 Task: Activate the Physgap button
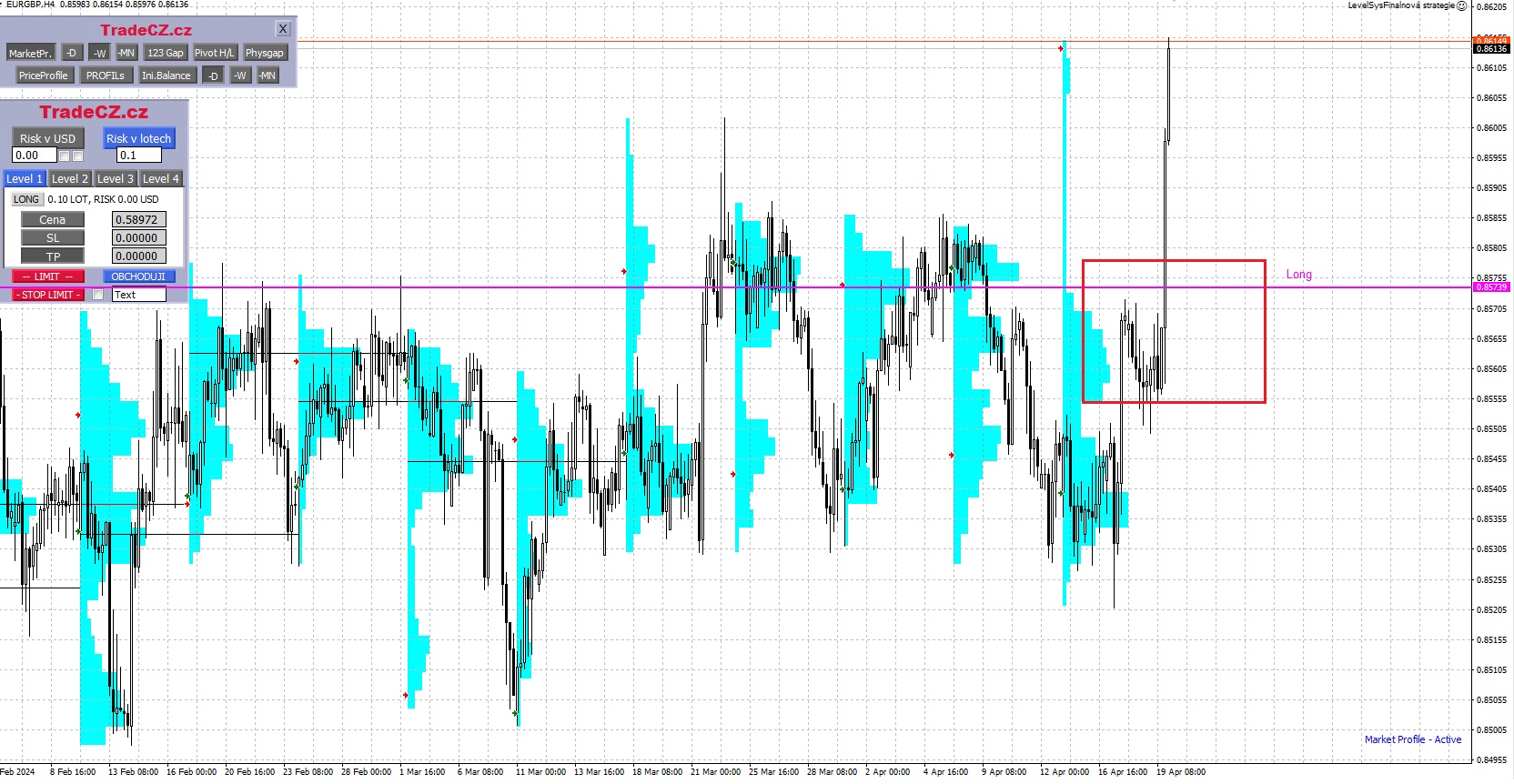(x=264, y=53)
